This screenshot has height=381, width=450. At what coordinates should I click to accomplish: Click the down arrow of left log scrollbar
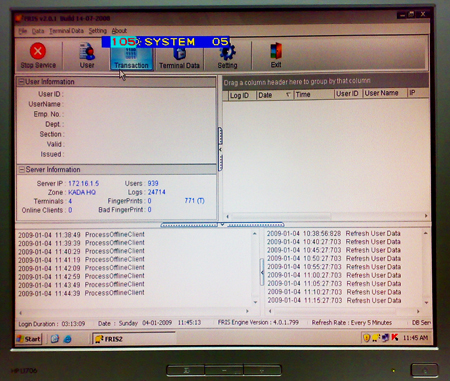coord(255,302)
